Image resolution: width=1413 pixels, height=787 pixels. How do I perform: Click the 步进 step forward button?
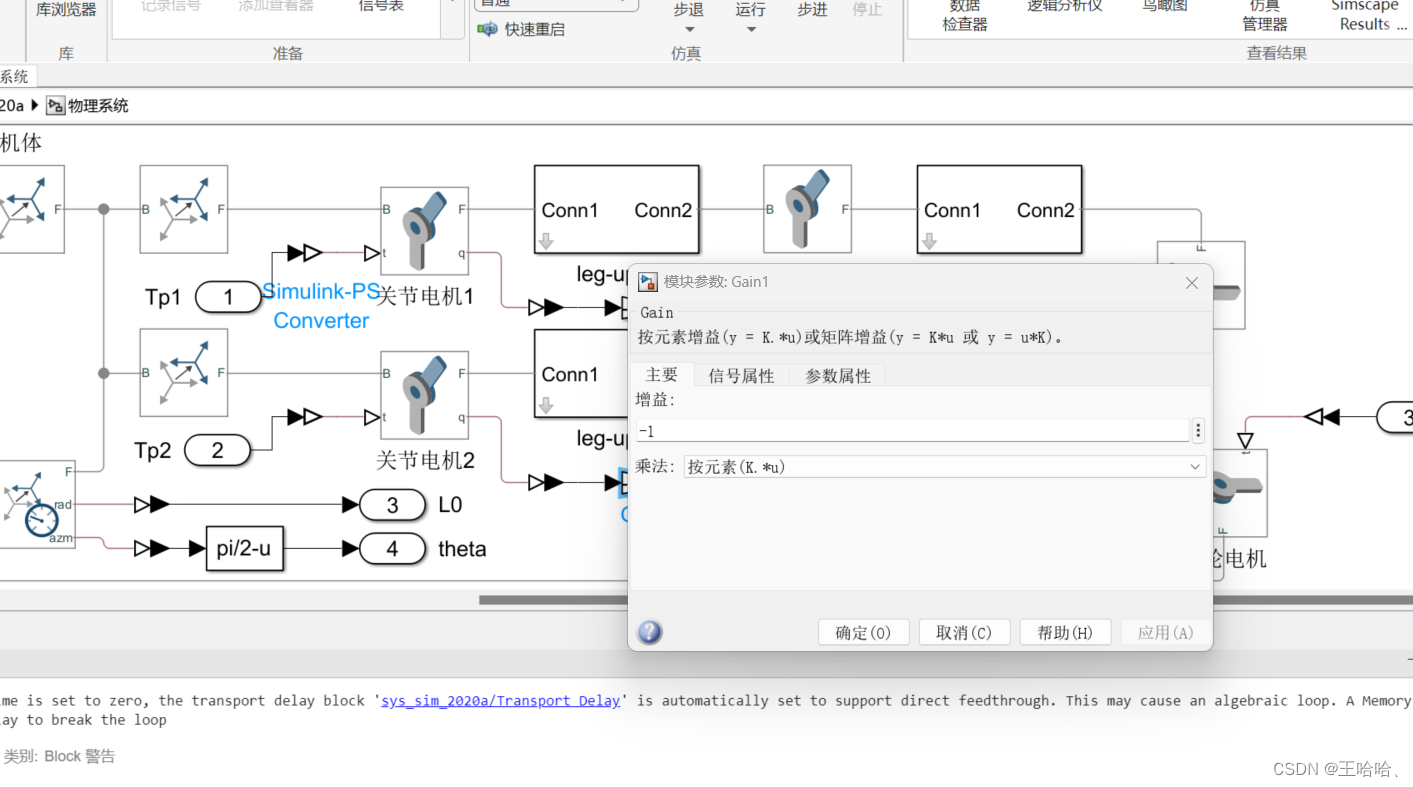[812, 10]
